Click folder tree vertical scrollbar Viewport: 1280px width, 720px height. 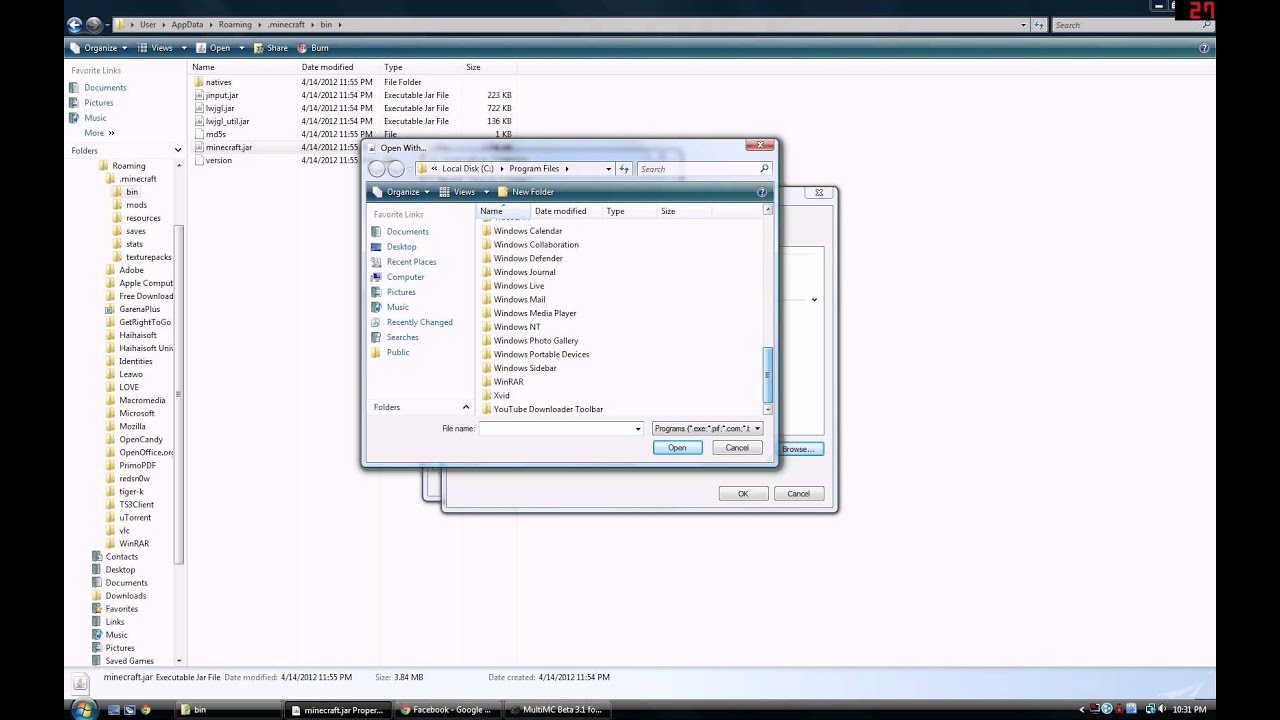[179, 395]
